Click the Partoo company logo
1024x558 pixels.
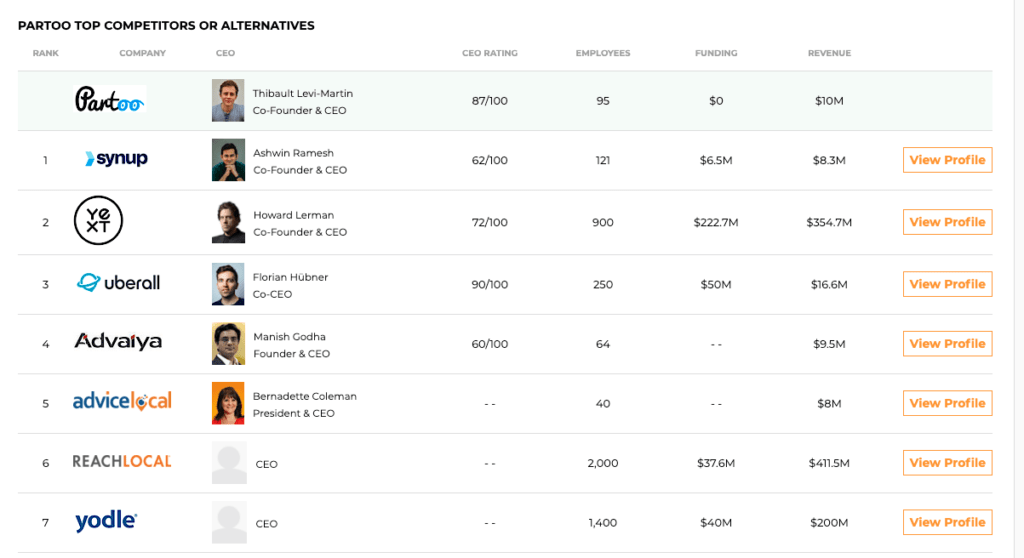pyautogui.click(x=110, y=100)
